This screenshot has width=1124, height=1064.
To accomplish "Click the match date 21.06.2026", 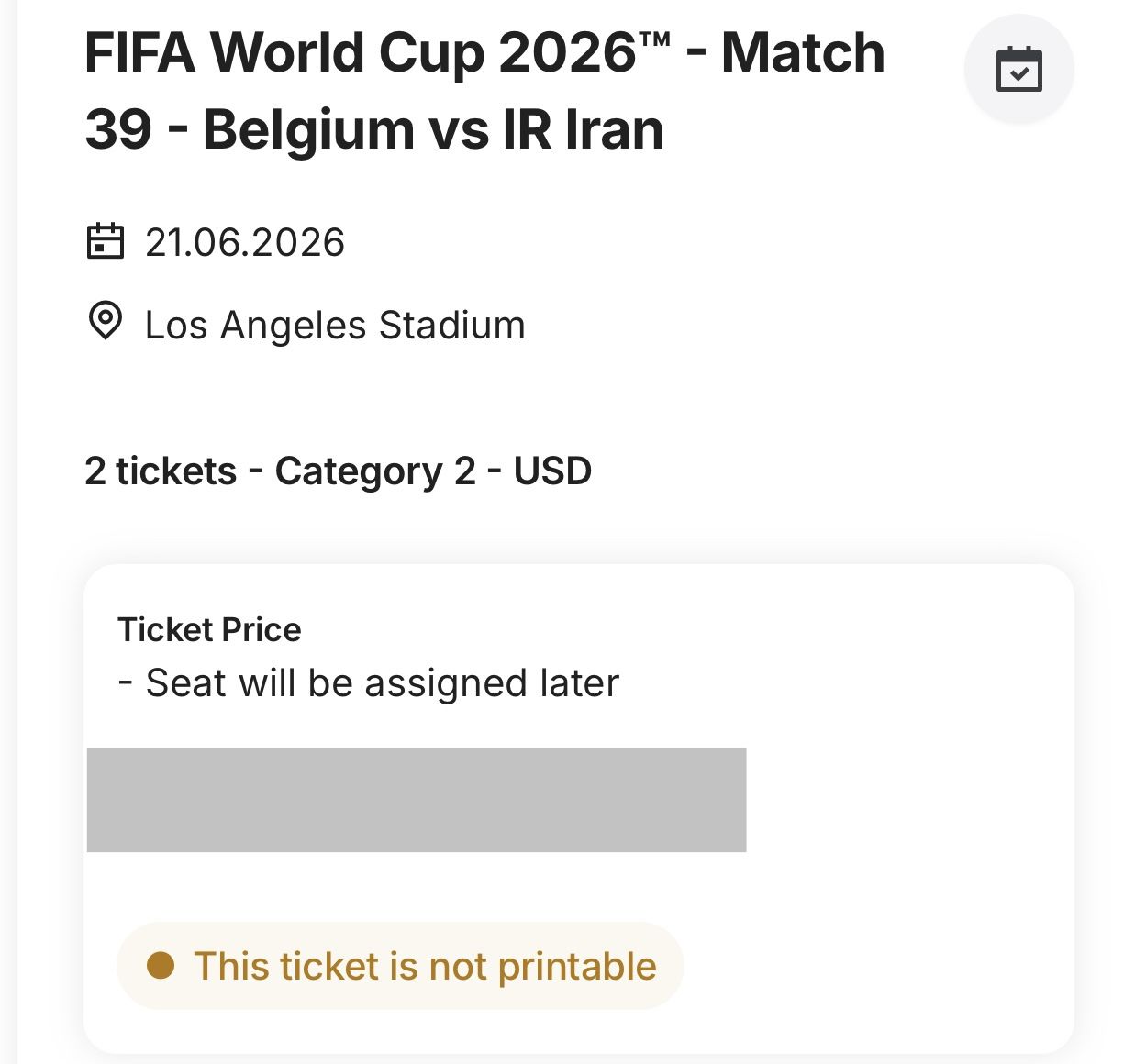I will (245, 243).
